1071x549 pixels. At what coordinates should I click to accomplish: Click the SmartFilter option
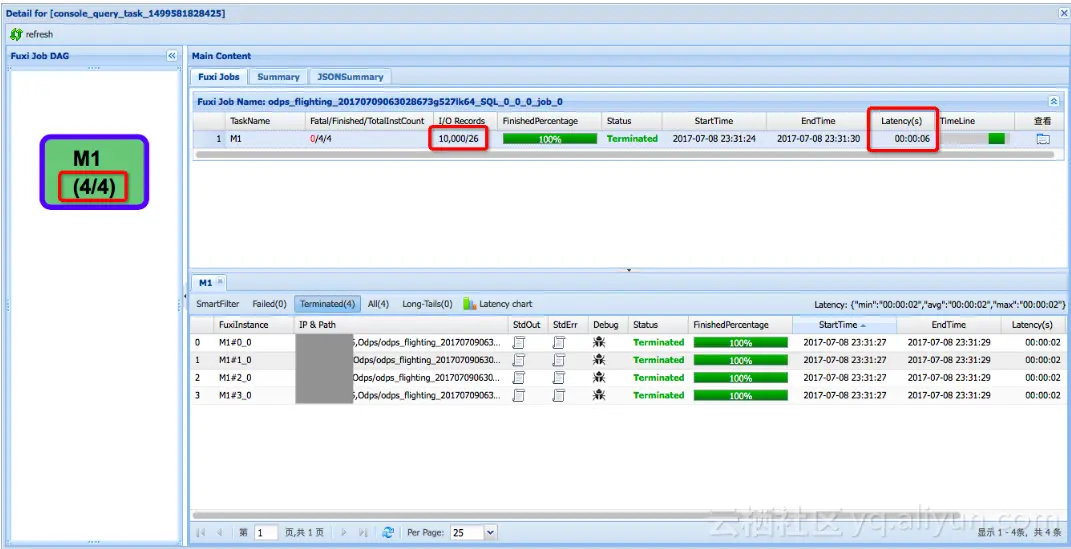[218, 304]
